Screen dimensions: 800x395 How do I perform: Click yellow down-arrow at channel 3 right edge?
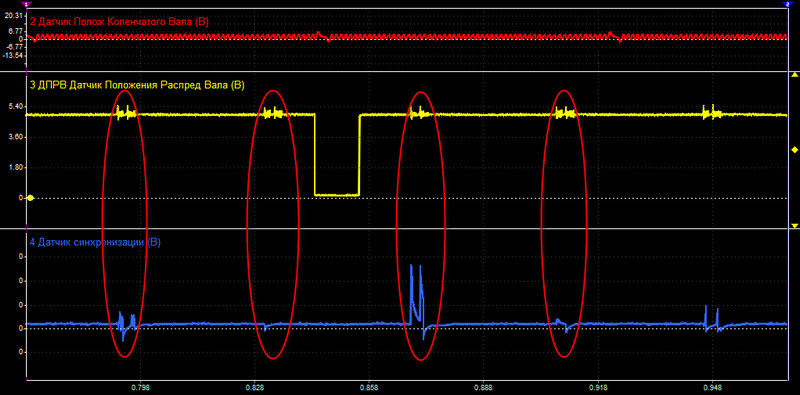(x=794, y=225)
